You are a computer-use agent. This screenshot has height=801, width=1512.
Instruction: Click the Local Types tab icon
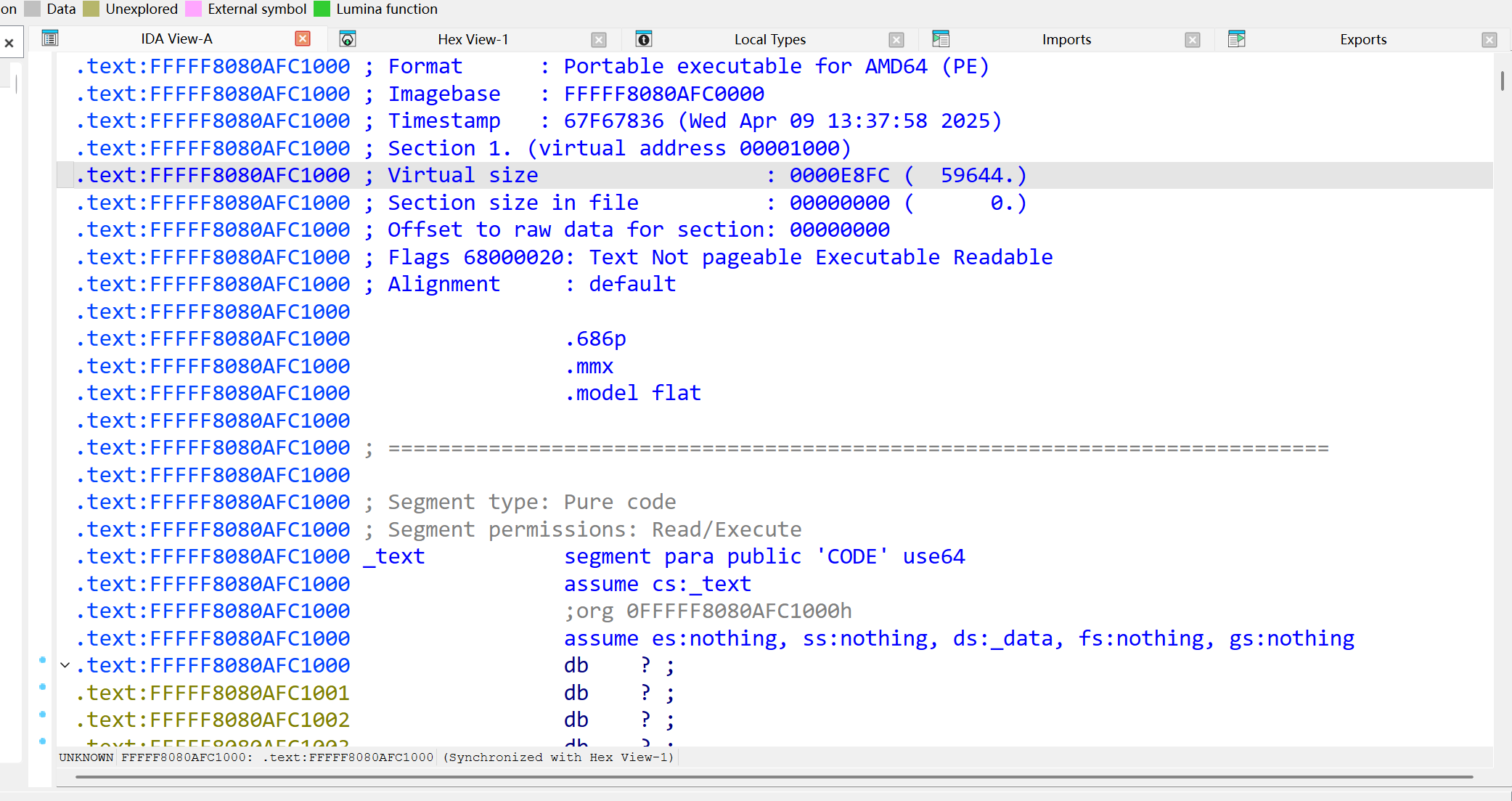pyautogui.click(x=644, y=39)
